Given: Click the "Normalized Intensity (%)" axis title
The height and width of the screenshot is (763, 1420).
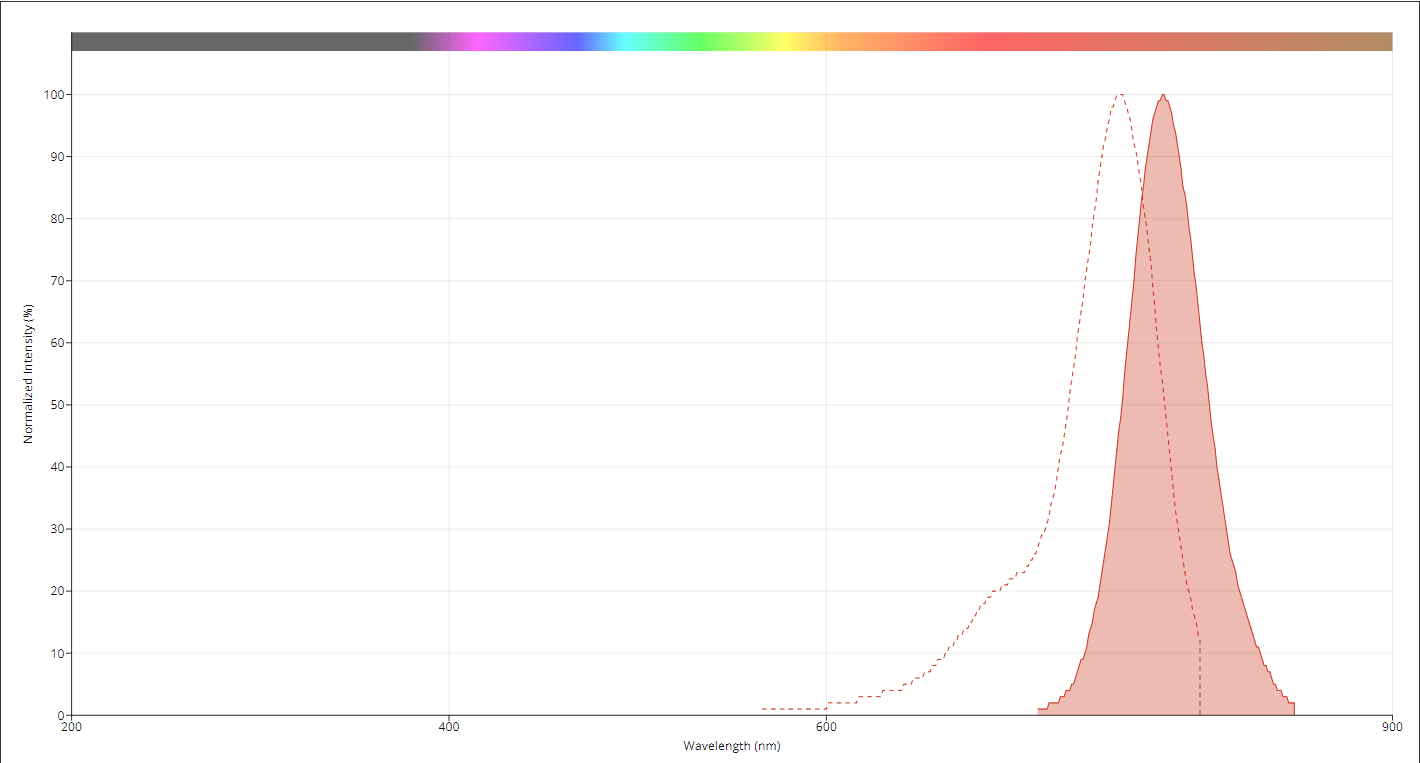Looking at the screenshot, I should click(x=29, y=373).
